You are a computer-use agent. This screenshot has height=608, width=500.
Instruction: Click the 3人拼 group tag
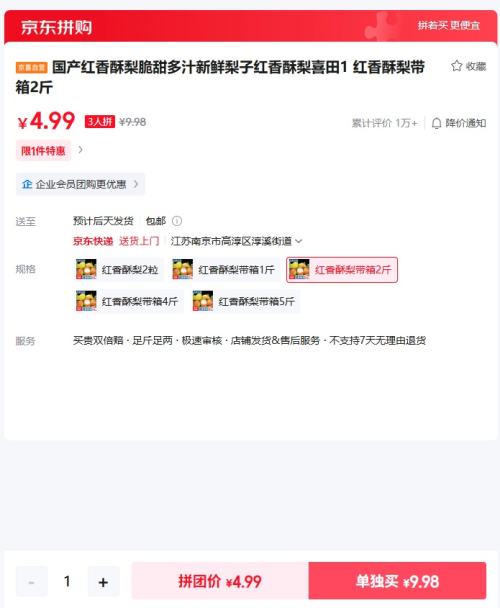pos(100,122)
